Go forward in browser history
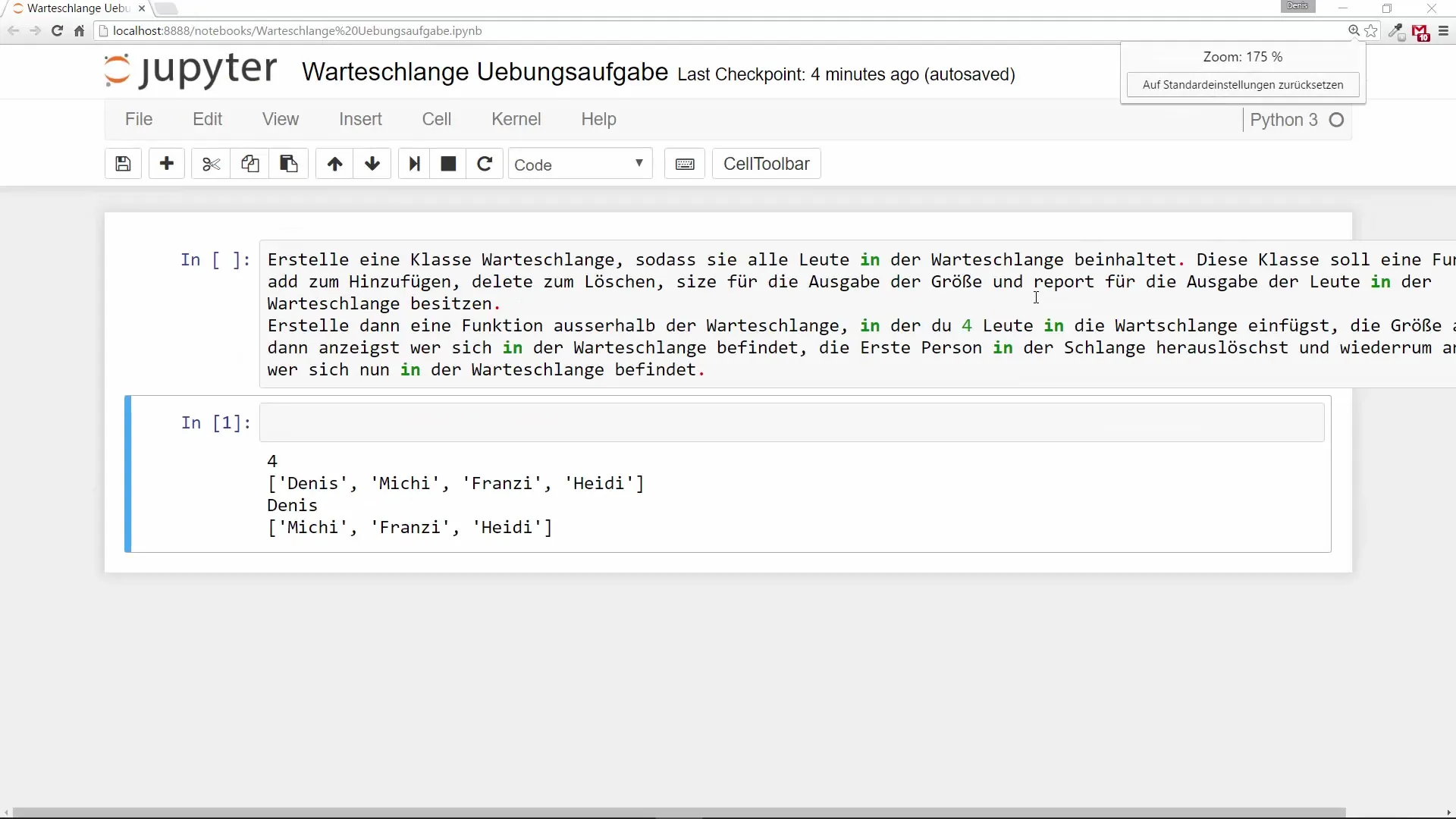Image resolution: width=1456 pixels, height=819 pixels. [35, 31]
